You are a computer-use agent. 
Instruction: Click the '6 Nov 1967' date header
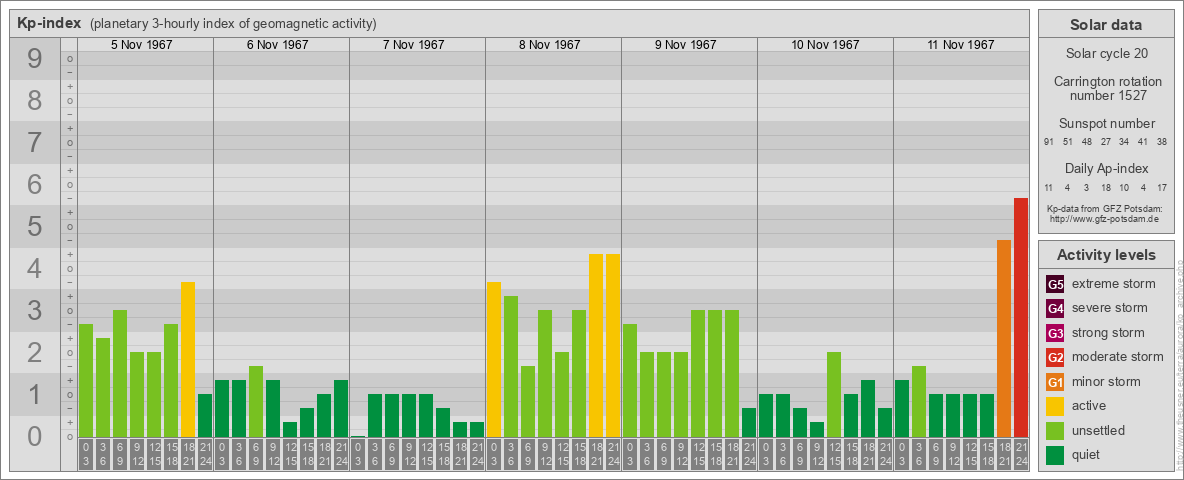(x=277, y=45)
